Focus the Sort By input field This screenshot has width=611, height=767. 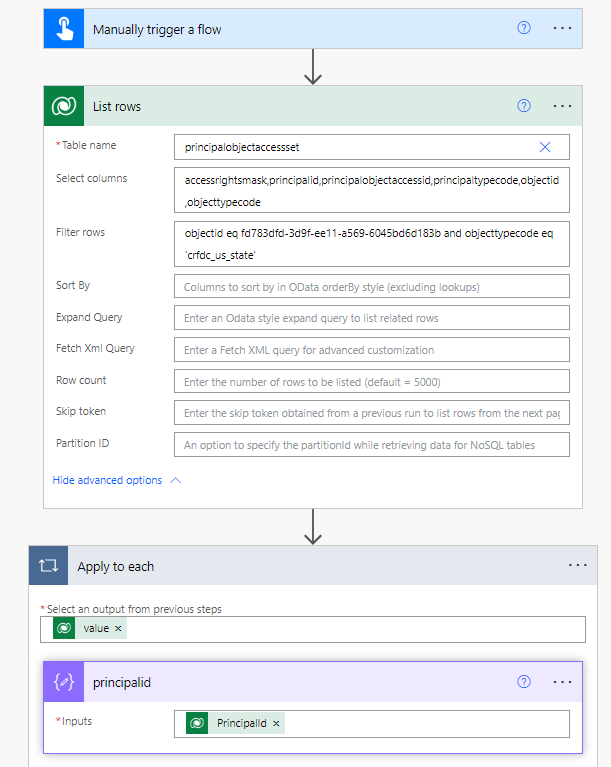click(x=372, y=286)
